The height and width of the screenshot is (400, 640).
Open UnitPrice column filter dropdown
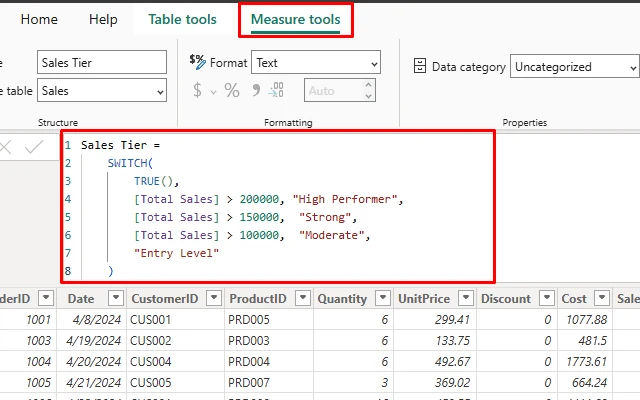click(x=466, y=298)
